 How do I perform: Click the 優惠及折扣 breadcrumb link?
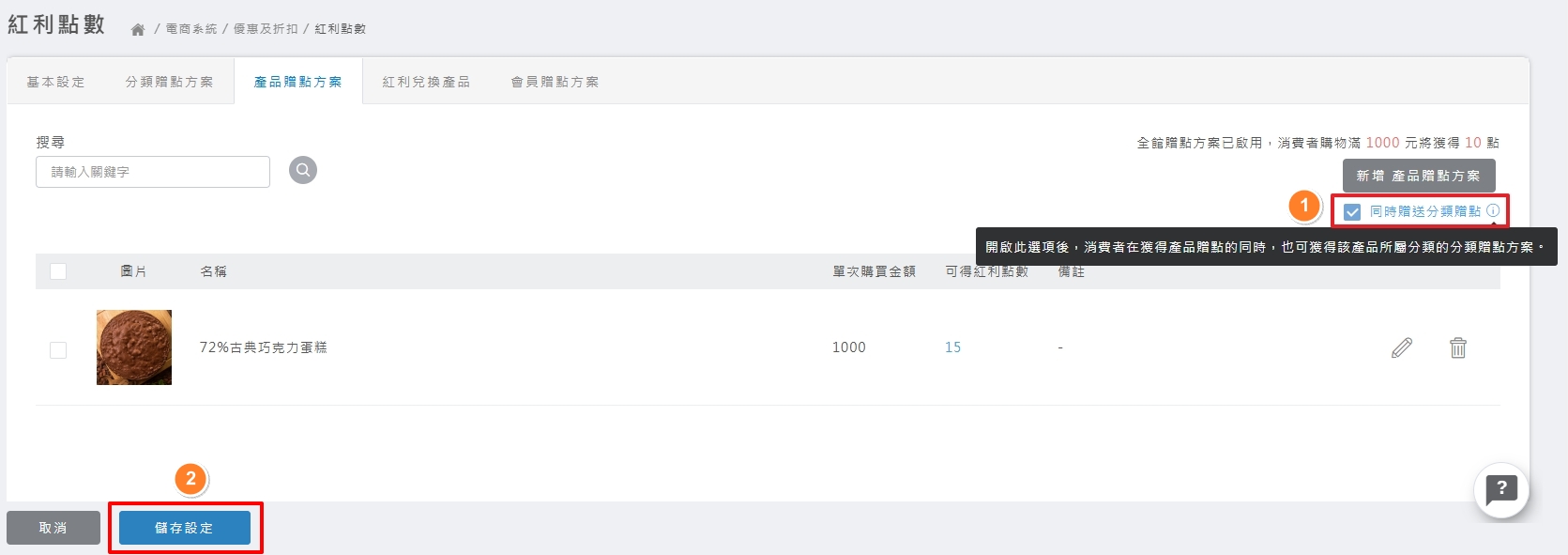coord(266,29)
